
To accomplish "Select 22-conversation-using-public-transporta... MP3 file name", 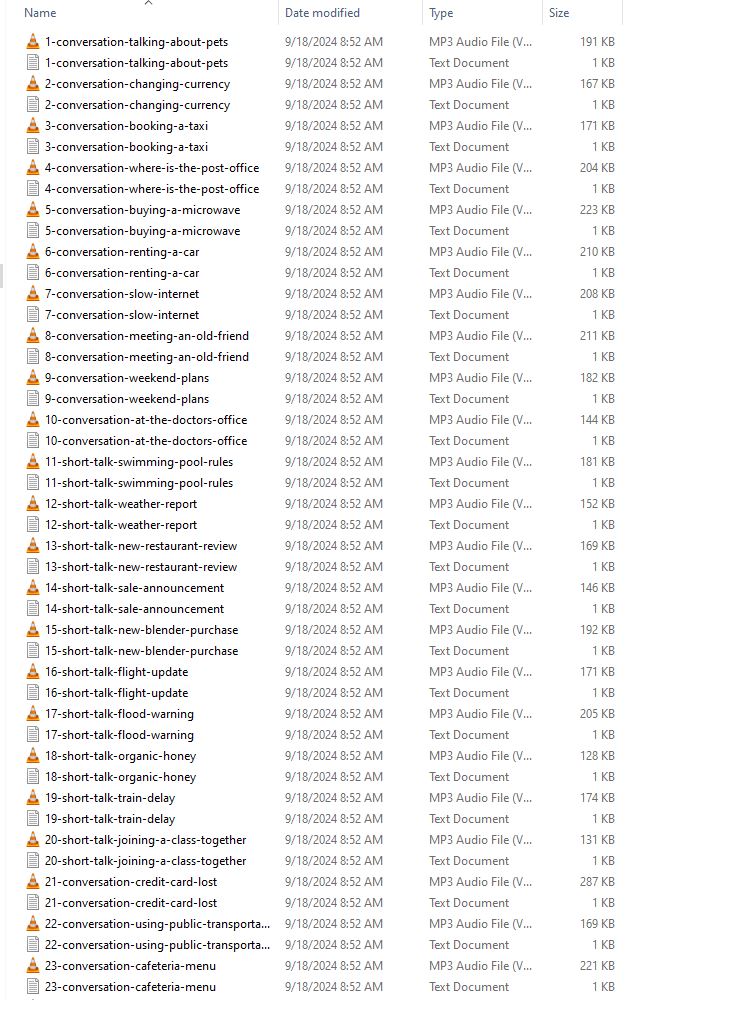I will (157, 924).
